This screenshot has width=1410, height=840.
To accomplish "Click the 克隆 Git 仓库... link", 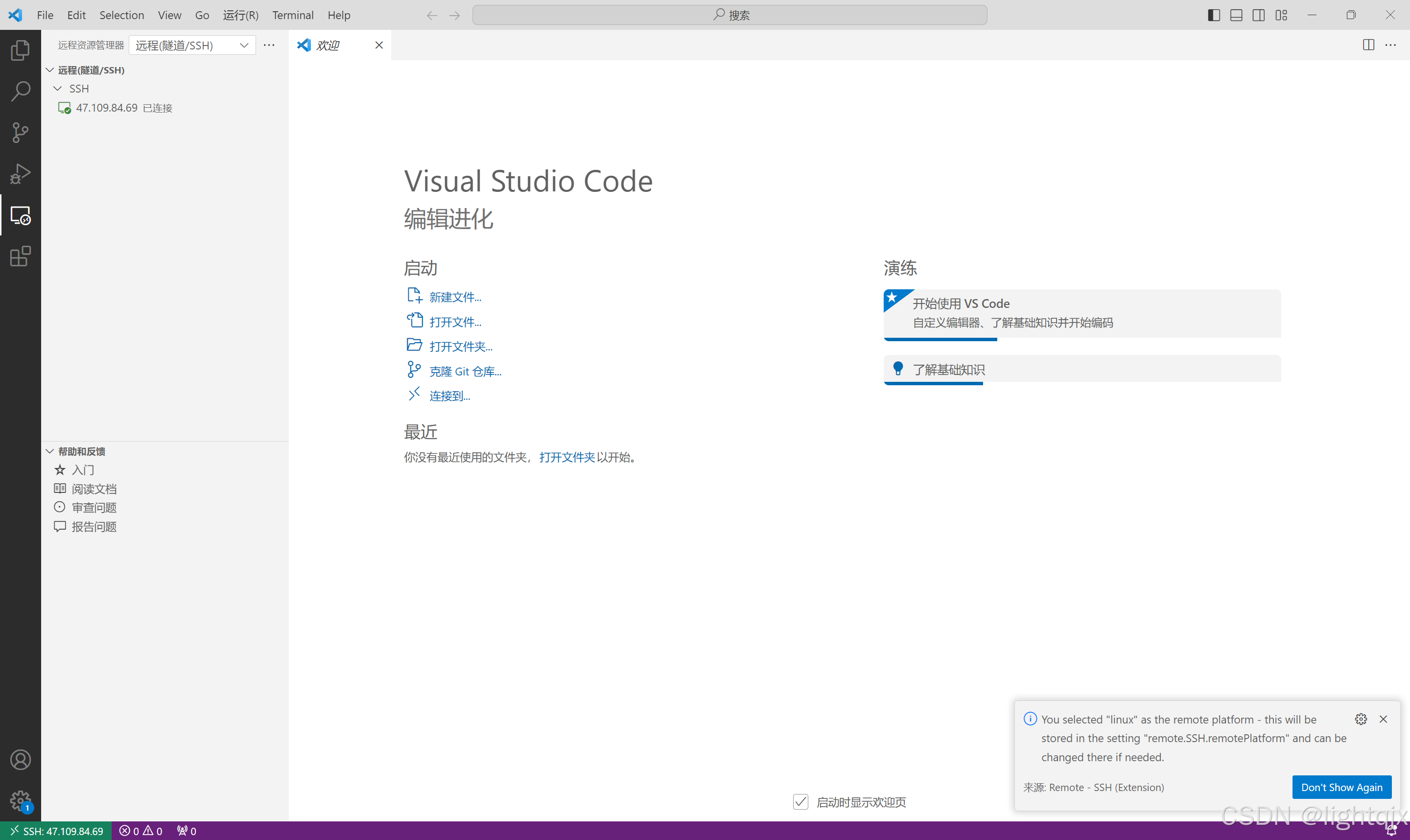I will (465, 372).
